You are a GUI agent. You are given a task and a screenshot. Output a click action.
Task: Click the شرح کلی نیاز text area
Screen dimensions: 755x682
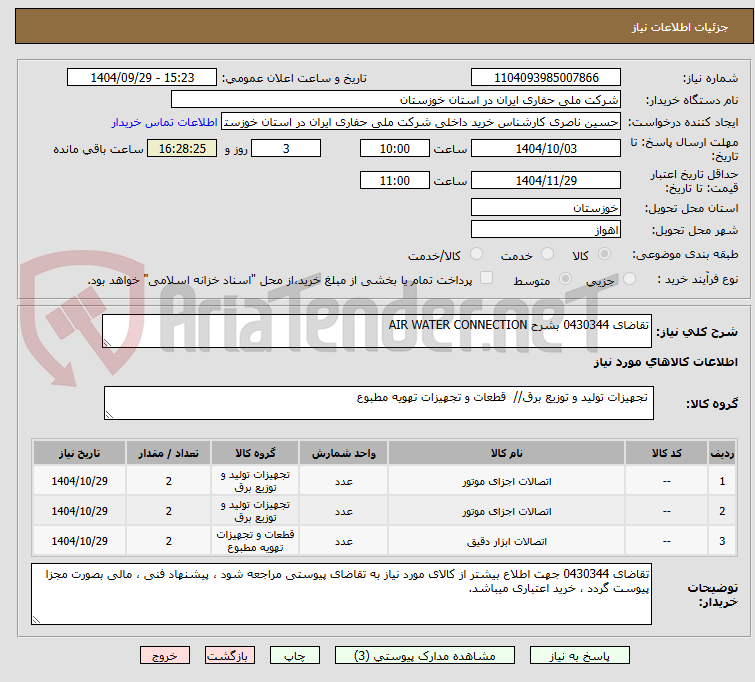(x=377, y=331)
